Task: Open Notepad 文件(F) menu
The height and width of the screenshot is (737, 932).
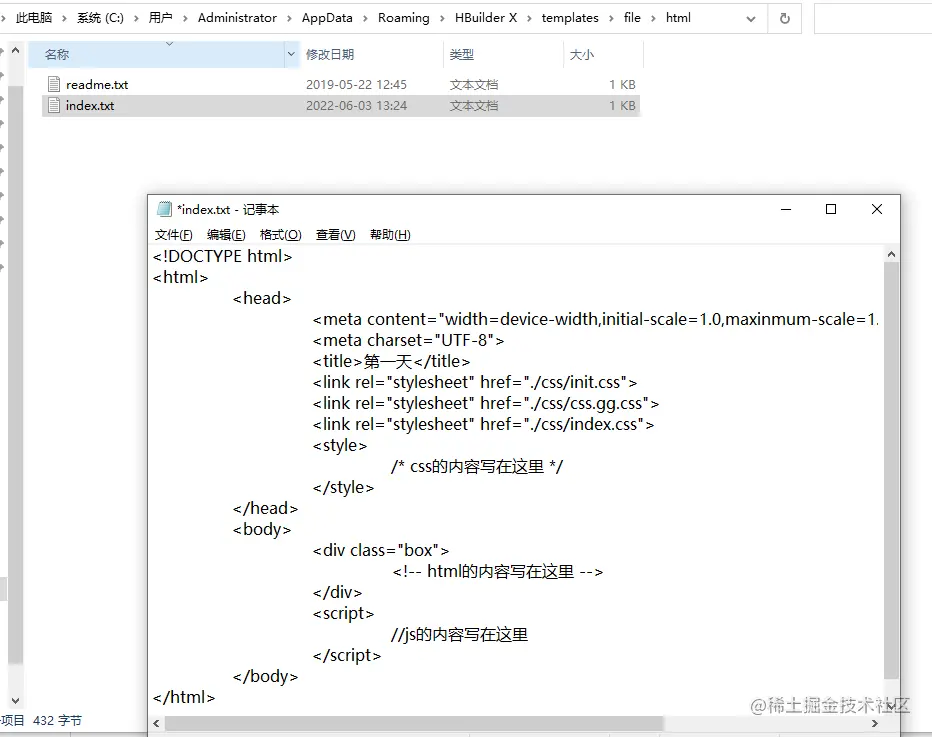Action: point(174,235)
